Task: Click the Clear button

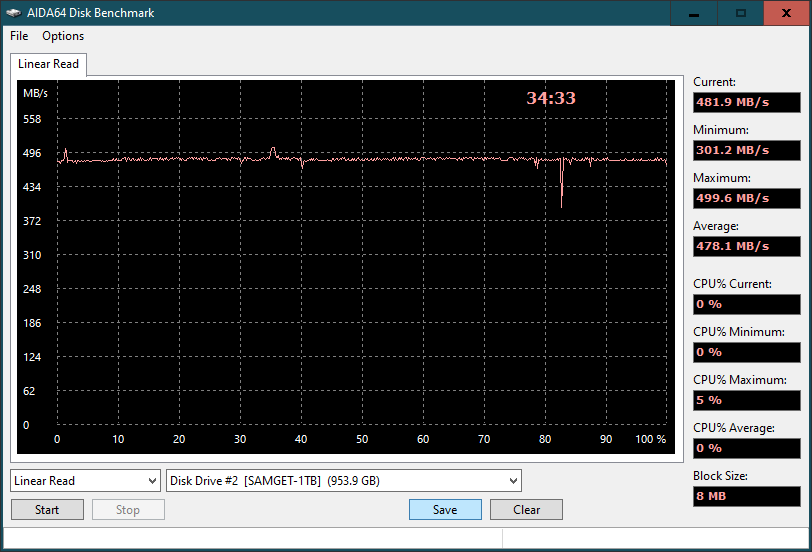Action: (526, 510)
